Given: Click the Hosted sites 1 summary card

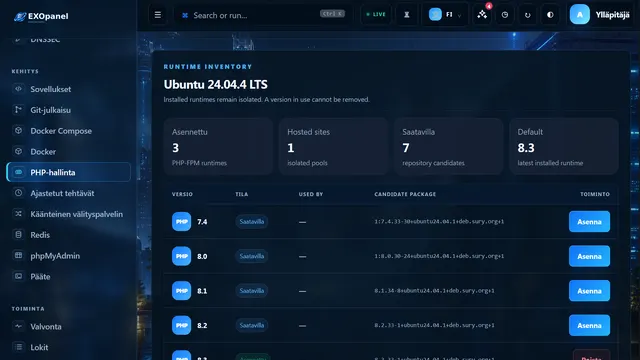Looking at the screenshot, I should pos(333,147).
